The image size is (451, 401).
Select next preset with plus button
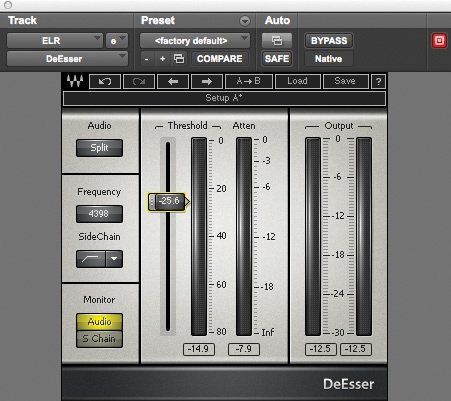click(x=162, y=59)
